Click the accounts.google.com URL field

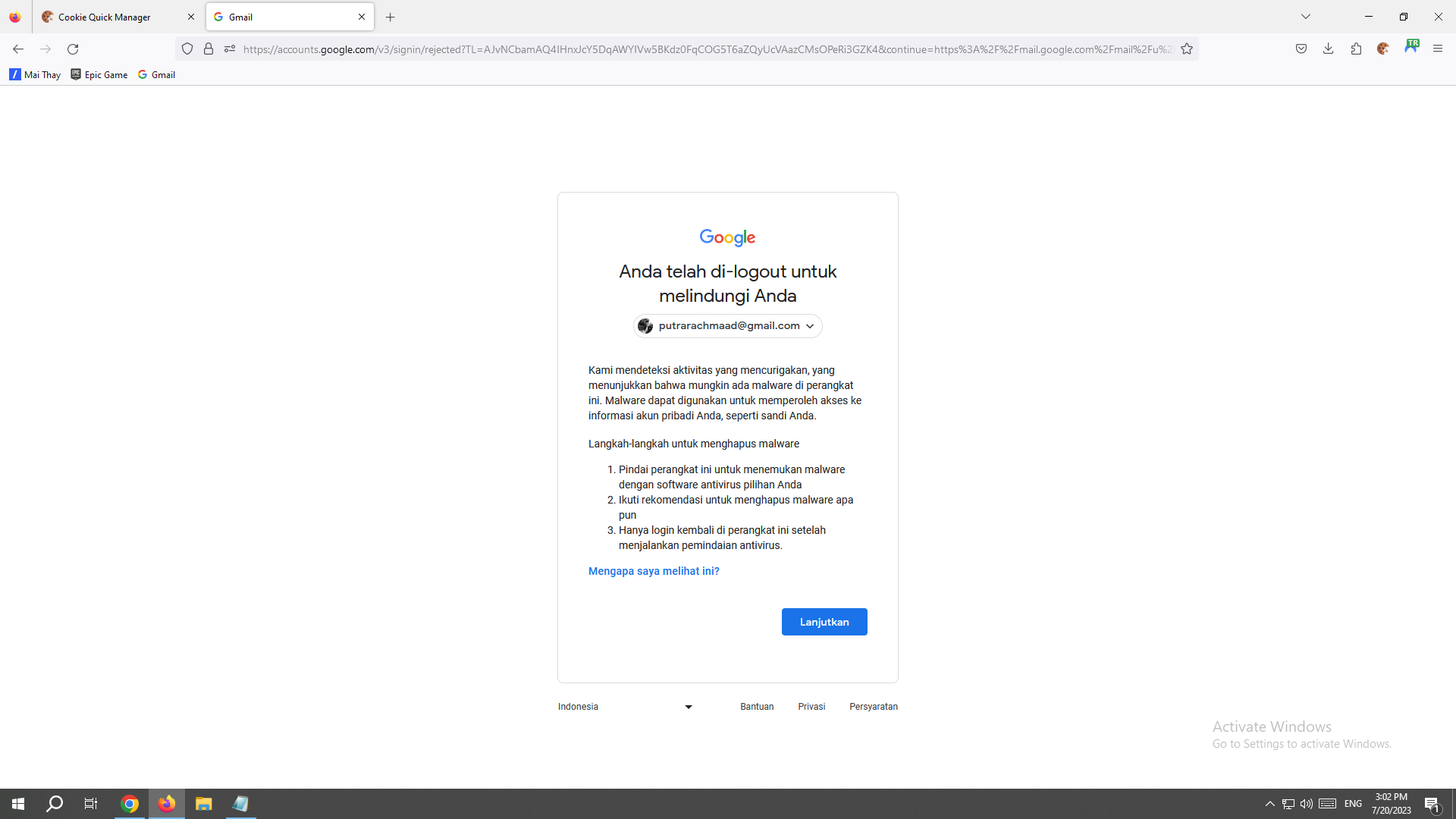coord(708,49)
